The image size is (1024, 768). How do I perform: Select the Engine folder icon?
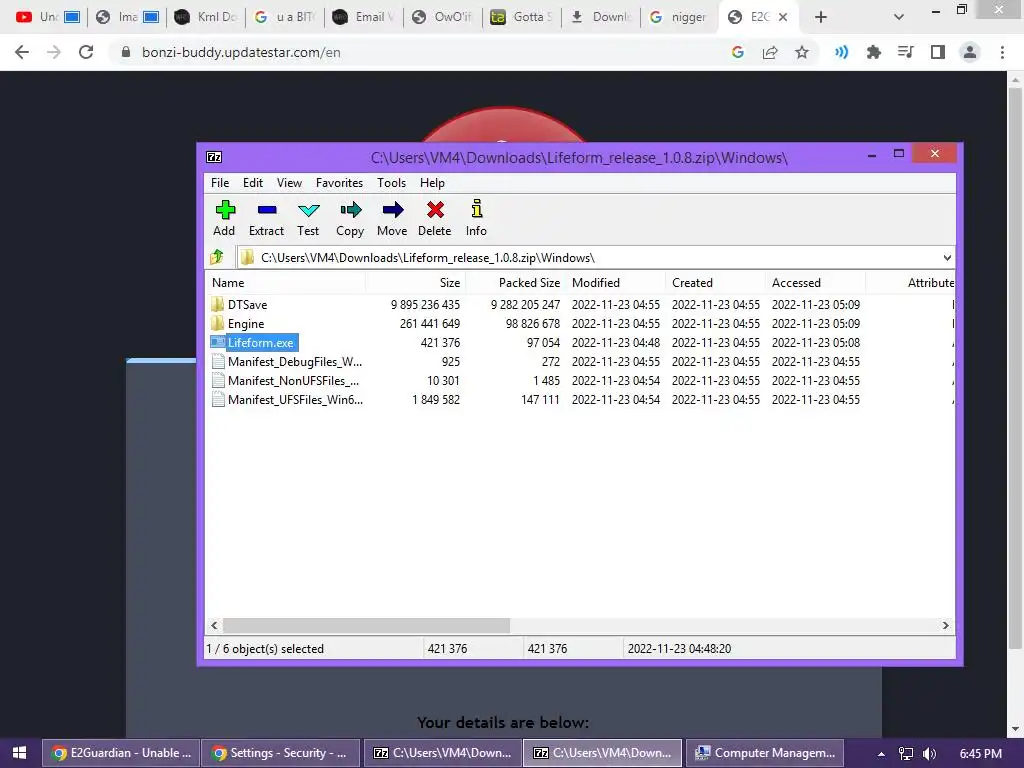point(217,323)
